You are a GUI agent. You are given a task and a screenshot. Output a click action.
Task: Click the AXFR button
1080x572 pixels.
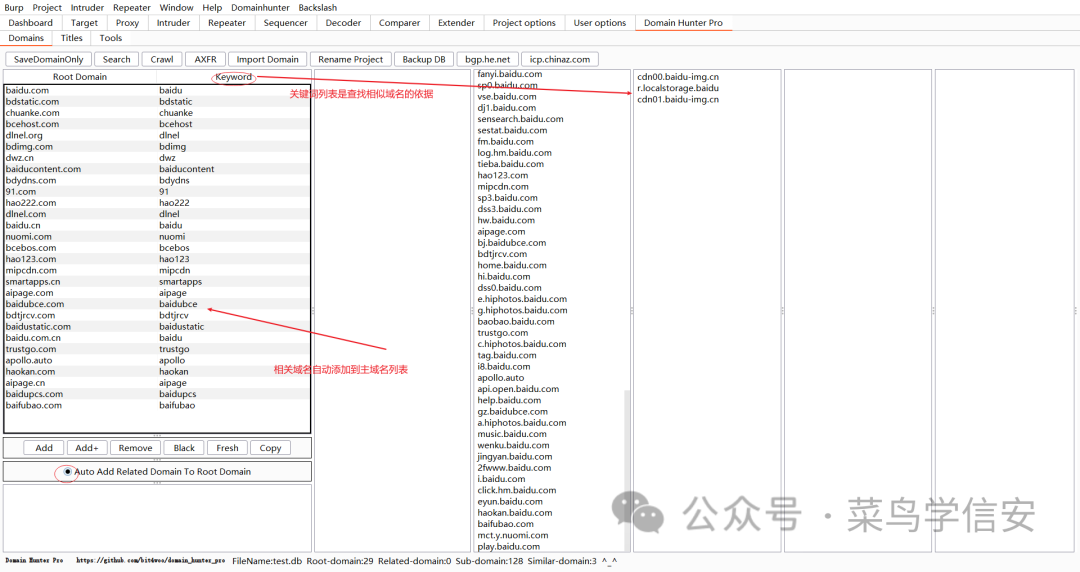(205, 59)
